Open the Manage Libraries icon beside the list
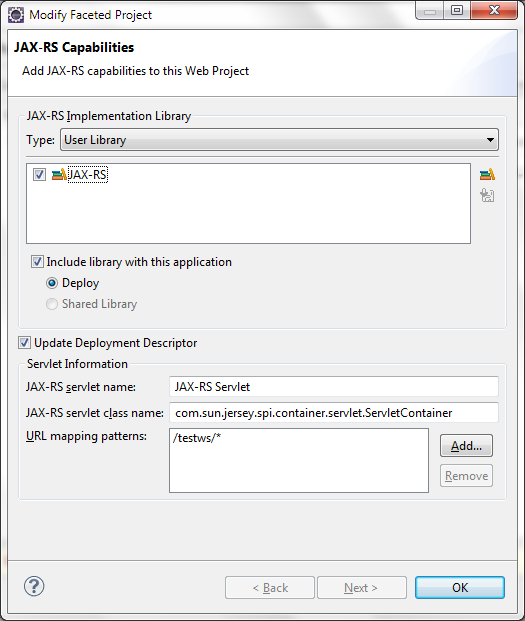The height and width of the screenshot is (621, 525). (x=487, y=174)
